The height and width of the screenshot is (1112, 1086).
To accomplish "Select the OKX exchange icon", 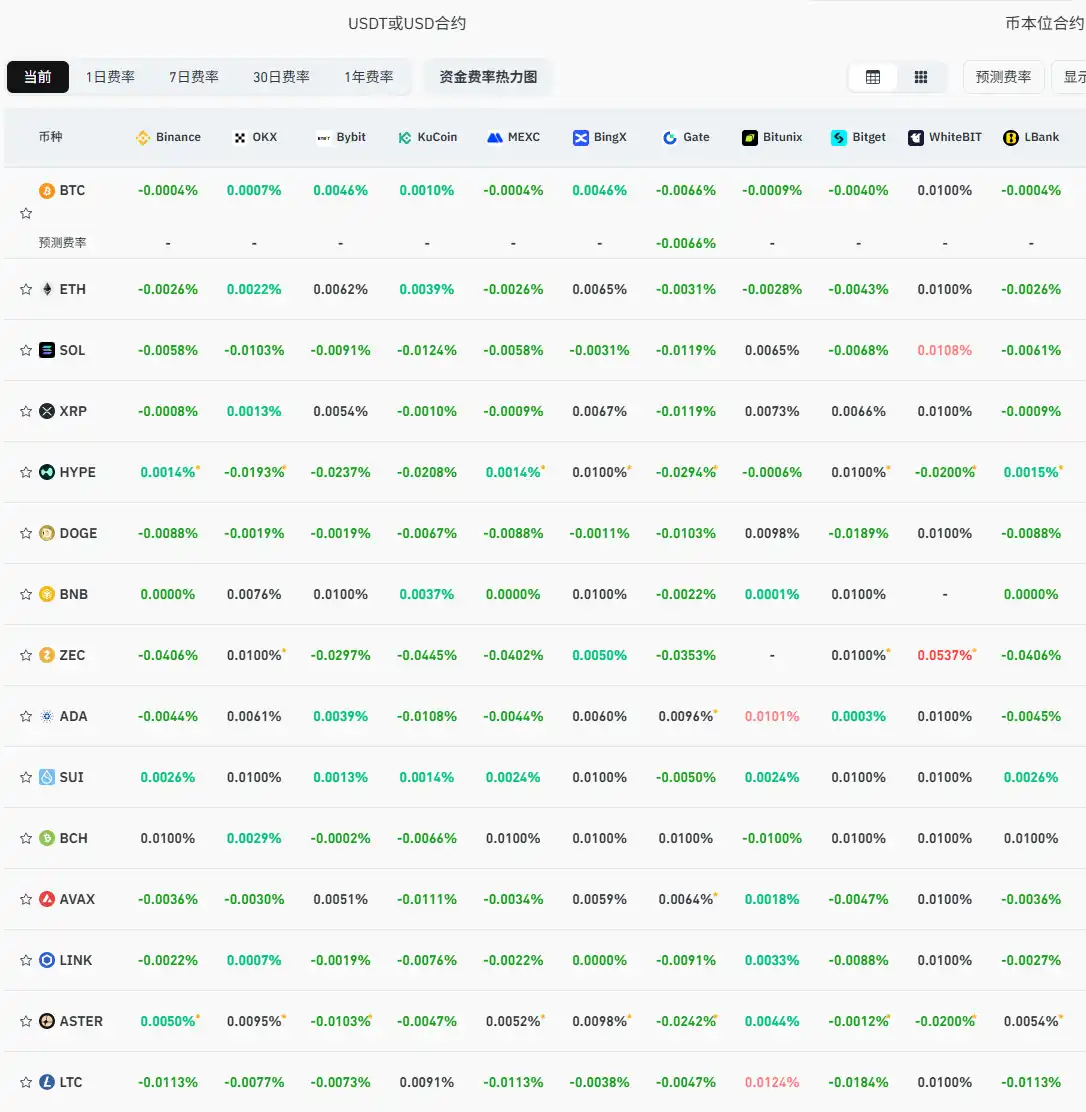I will (x=238, y=138).
